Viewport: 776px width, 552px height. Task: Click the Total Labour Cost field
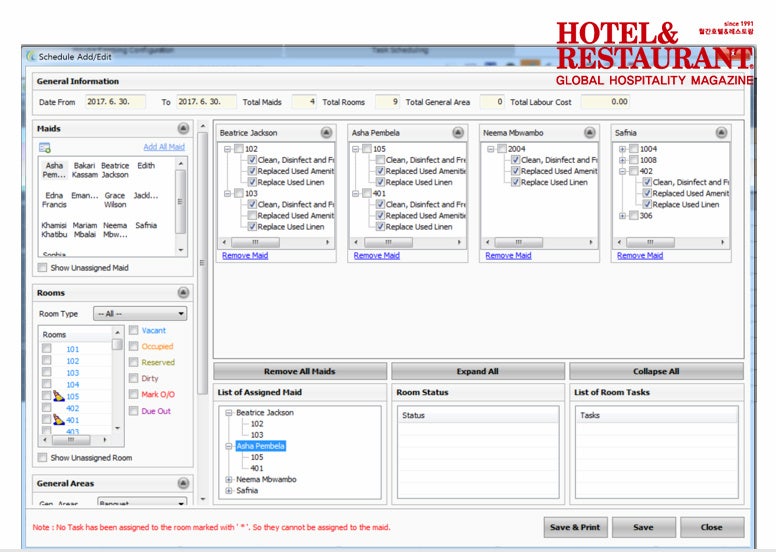coord(605,101)
